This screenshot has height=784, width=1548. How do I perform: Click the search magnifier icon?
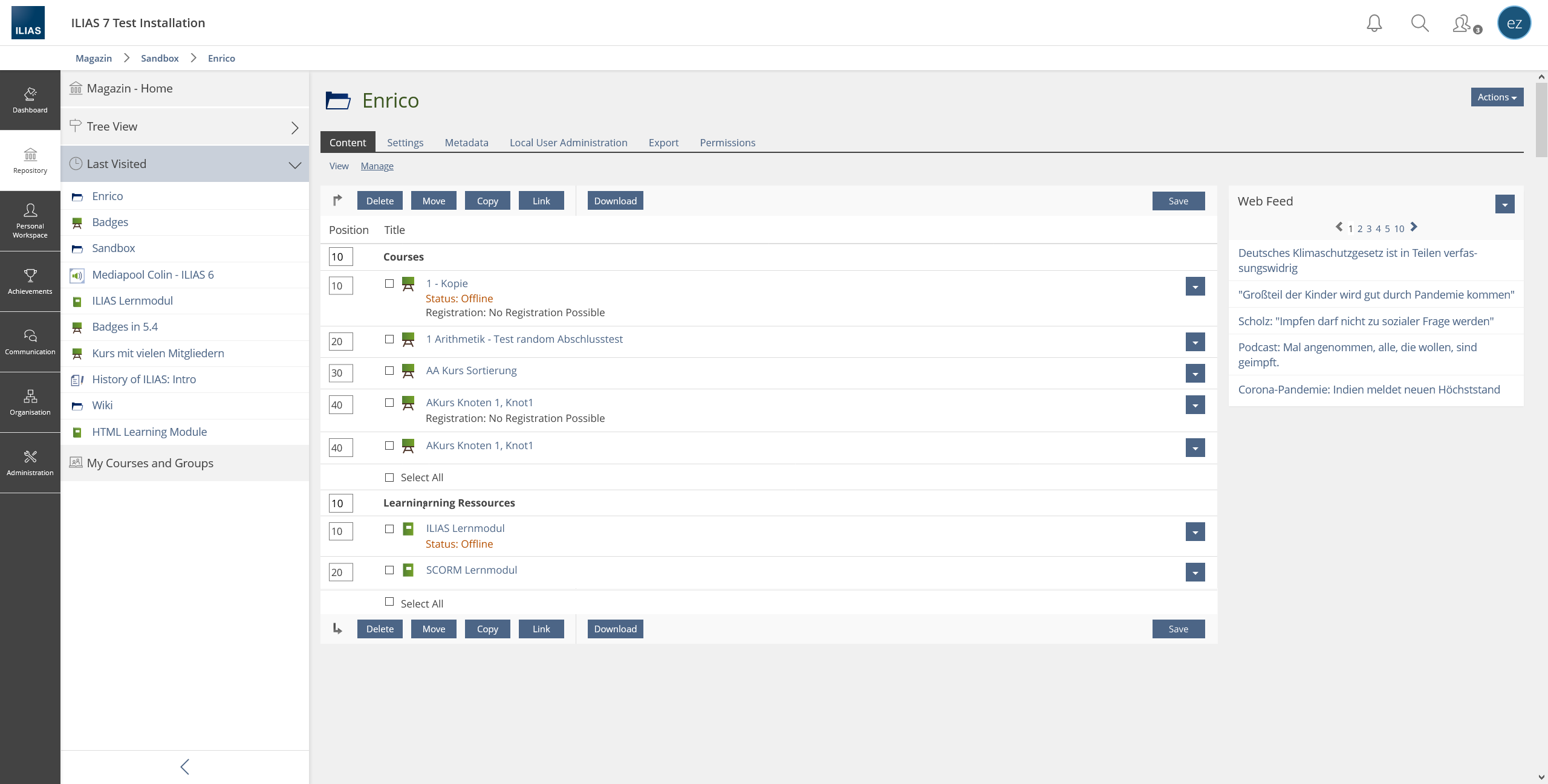click(1419, 24)
